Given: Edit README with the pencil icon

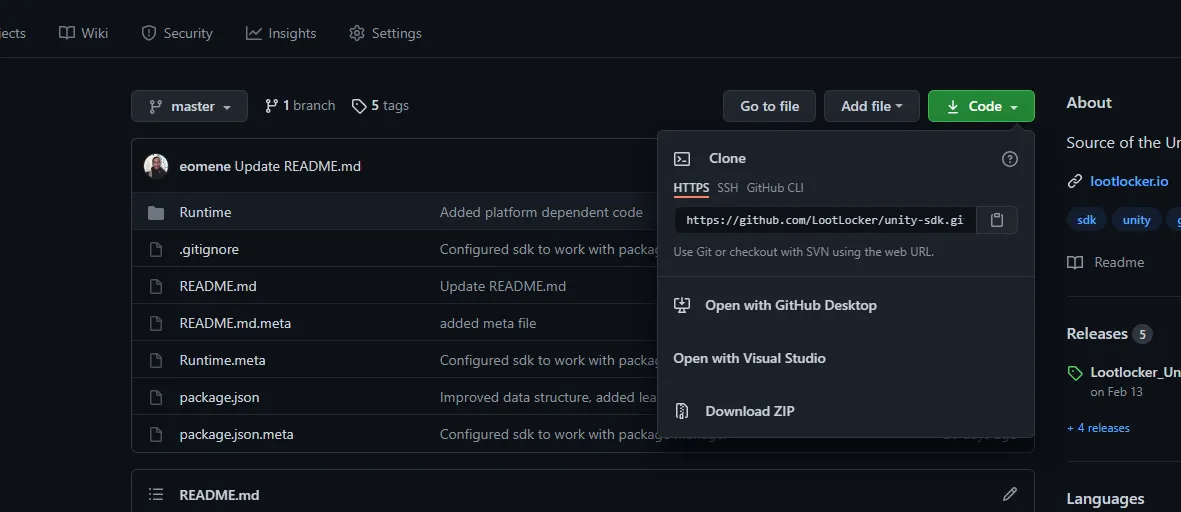Looking at the screenshot, I should [x=1010, y=495].
